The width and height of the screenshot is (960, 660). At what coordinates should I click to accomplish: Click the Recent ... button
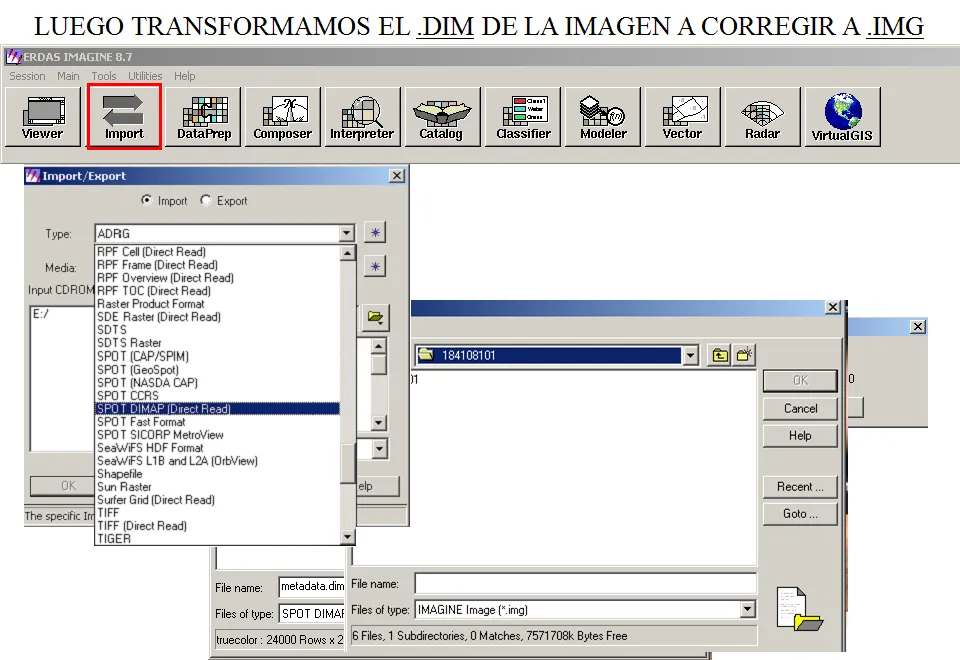click(800, 487)
